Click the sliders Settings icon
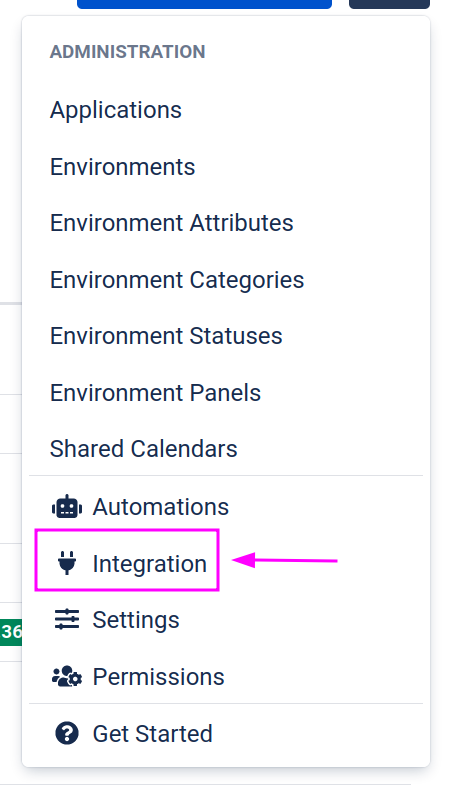This screenshot has height=785, width=455. 67,619
